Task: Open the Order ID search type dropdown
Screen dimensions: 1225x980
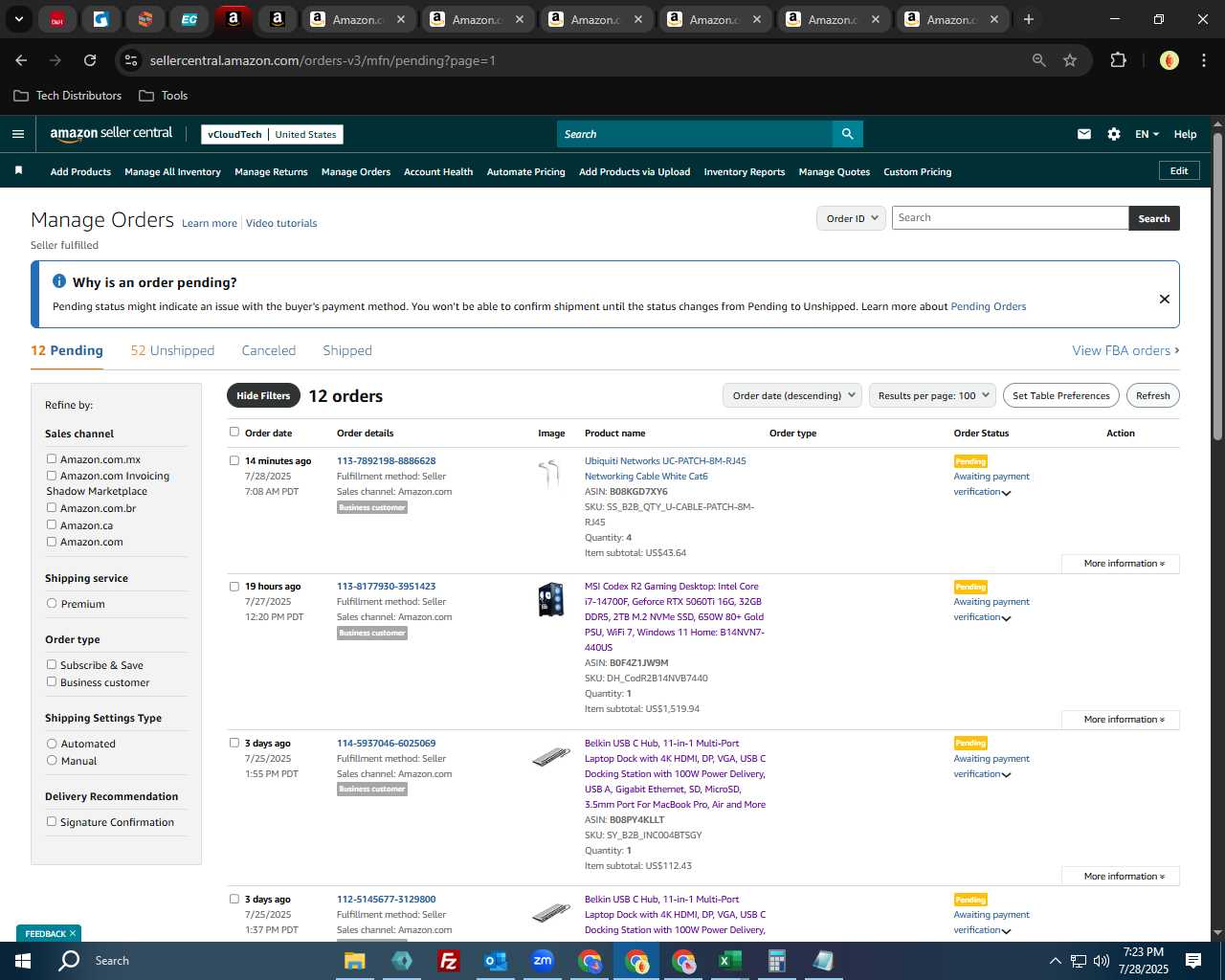Action: point(851,218)
